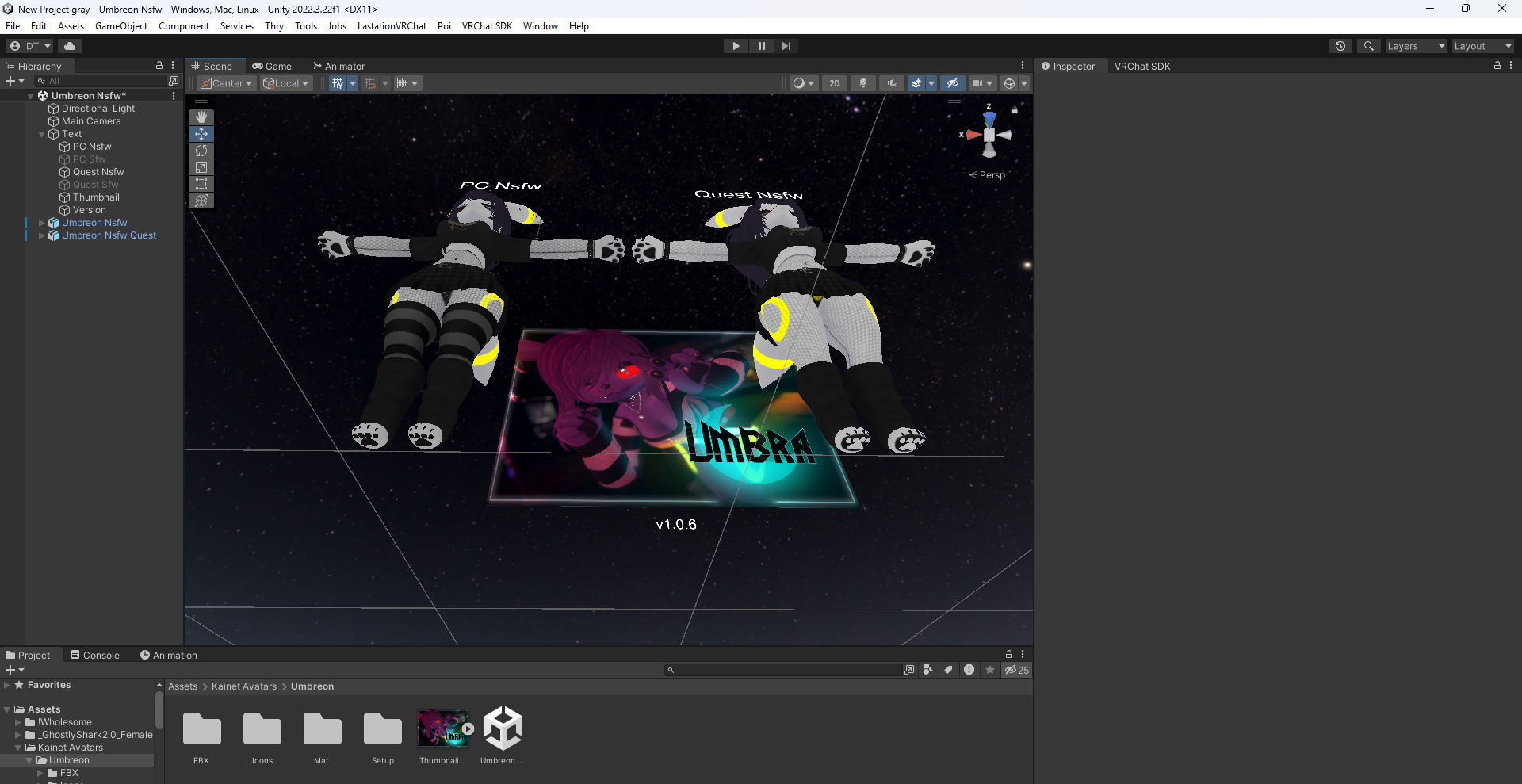Screen dimensions: 1522x784
Task: Switch to the Game tab
Action: click(x=272, y=67)
